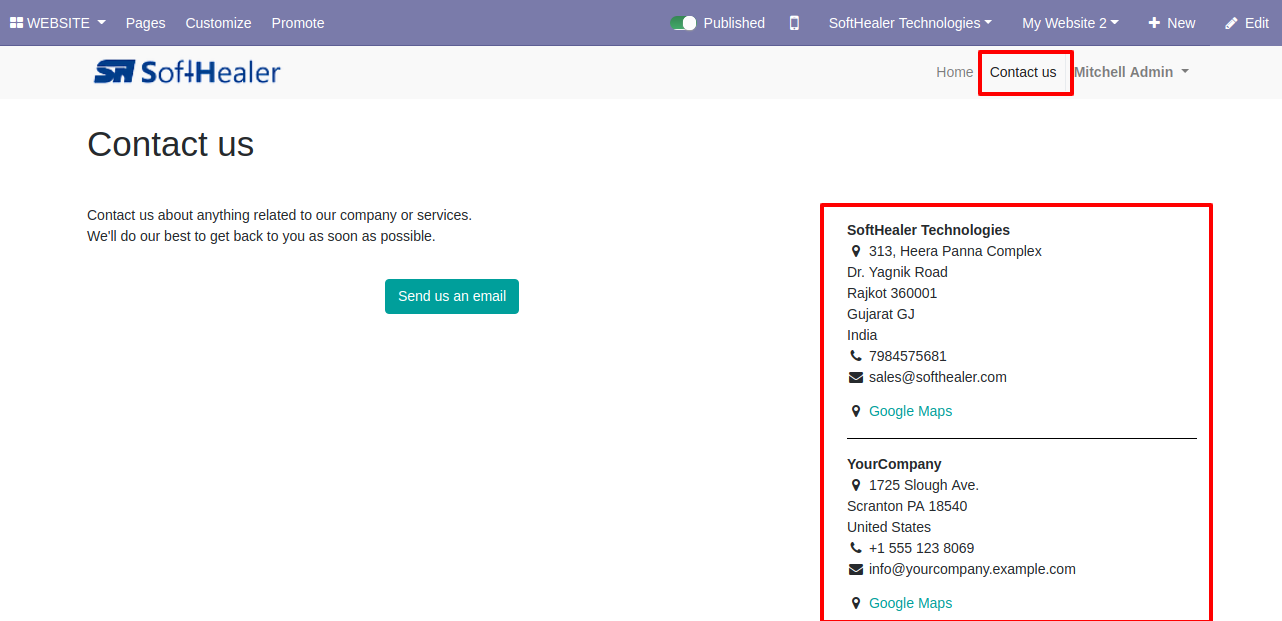Click the Scranton PA 18540 address line
The image size is (1282, 621).
[907, 506]
